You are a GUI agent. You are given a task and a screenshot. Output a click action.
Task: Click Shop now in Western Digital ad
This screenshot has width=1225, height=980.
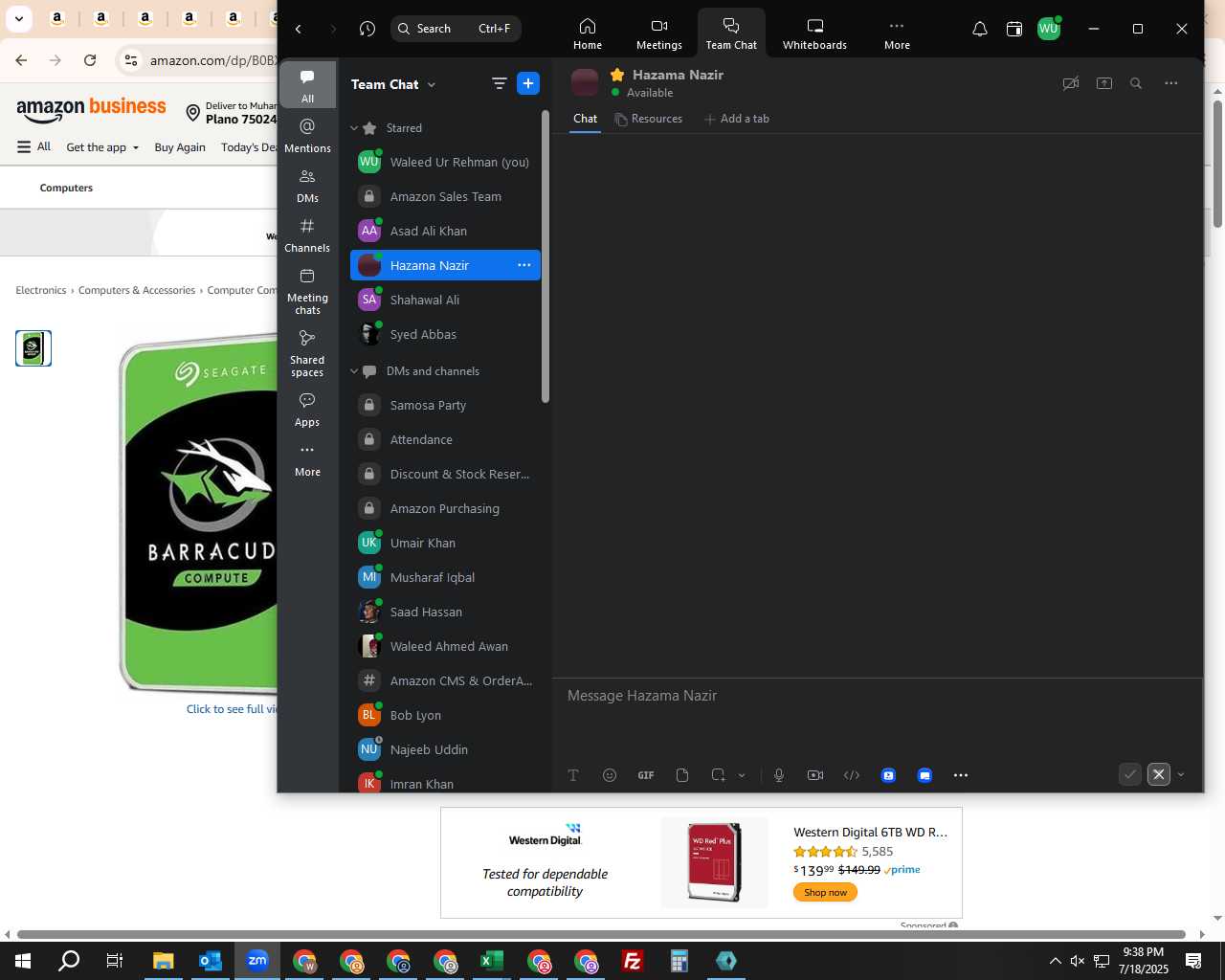(825, 892)
